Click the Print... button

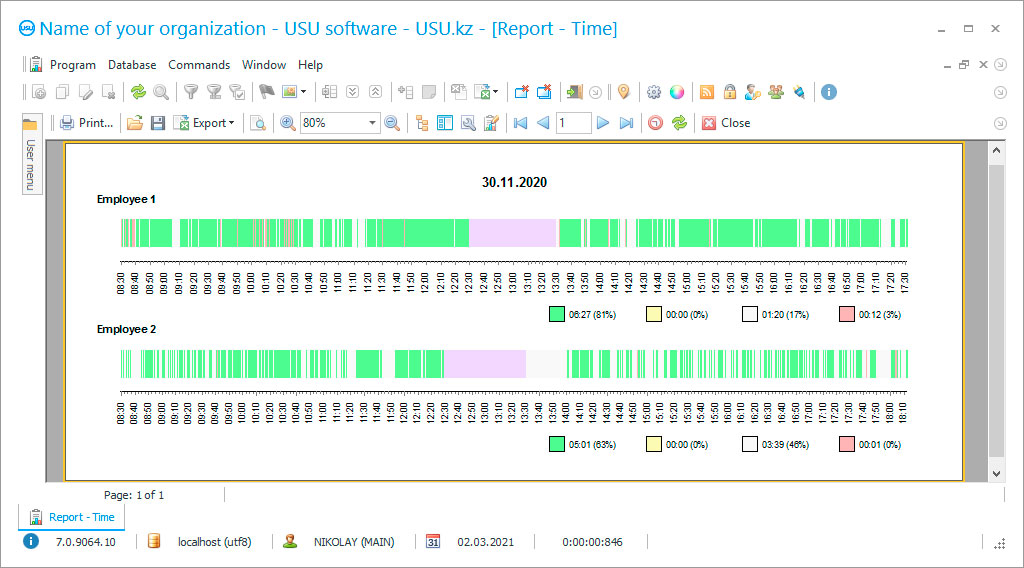pyautogui.click(x=87, y=123)
